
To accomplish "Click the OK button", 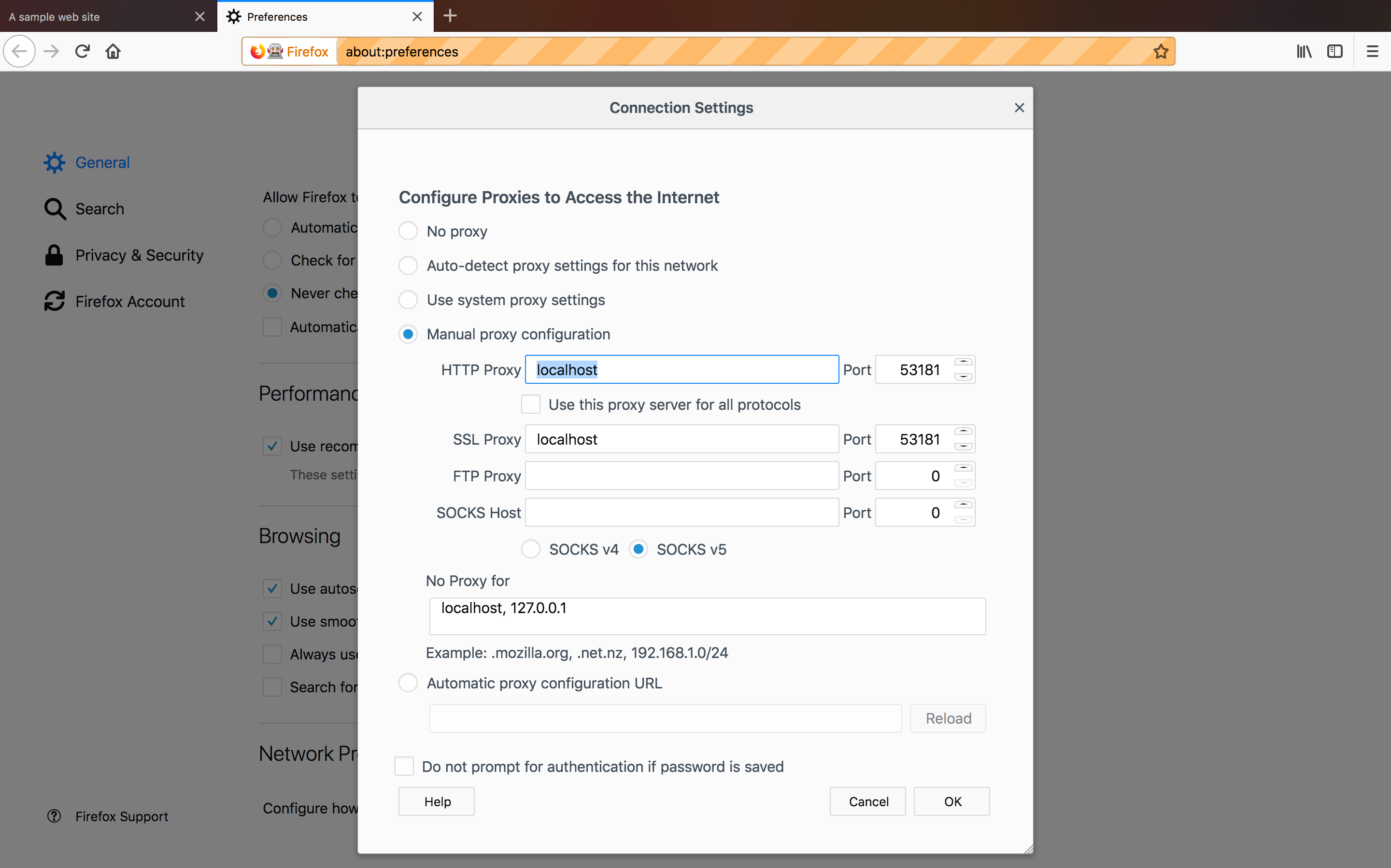I will pos(951,801).
